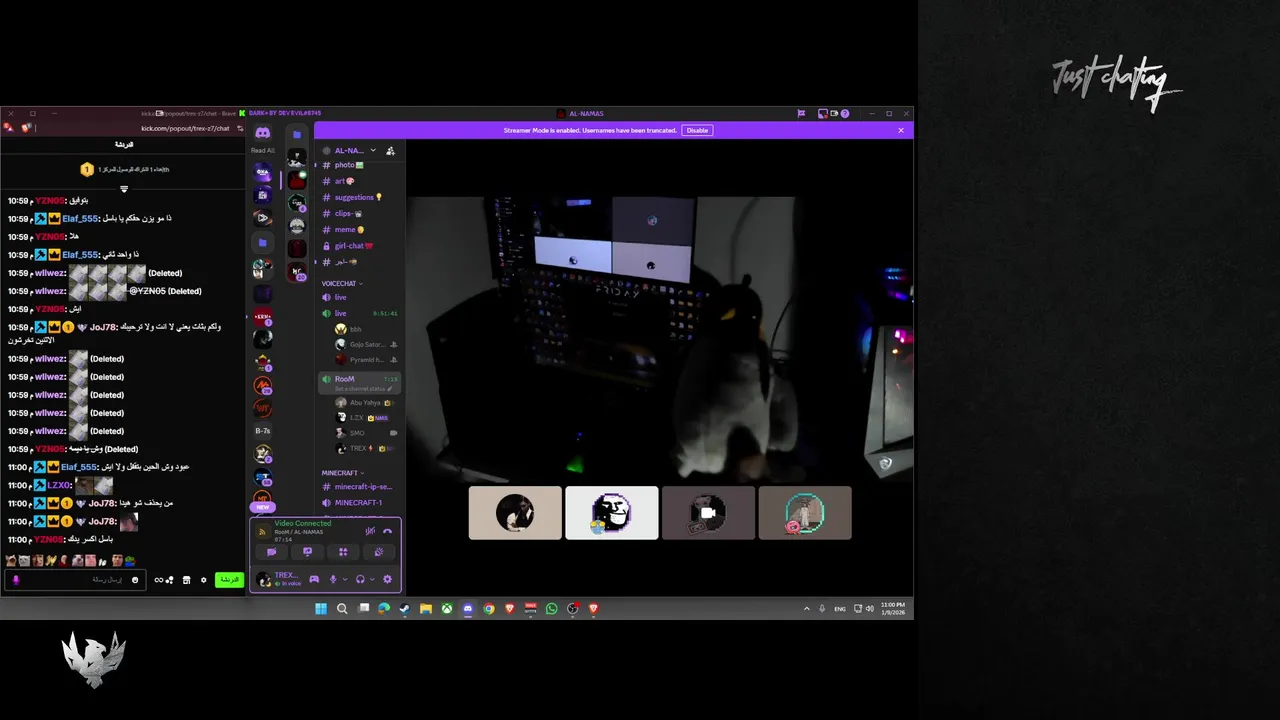The height and width of the screenshot is (720, 1280).
Task: Invite people icon beside server name
Action: (x=390, y=150)
